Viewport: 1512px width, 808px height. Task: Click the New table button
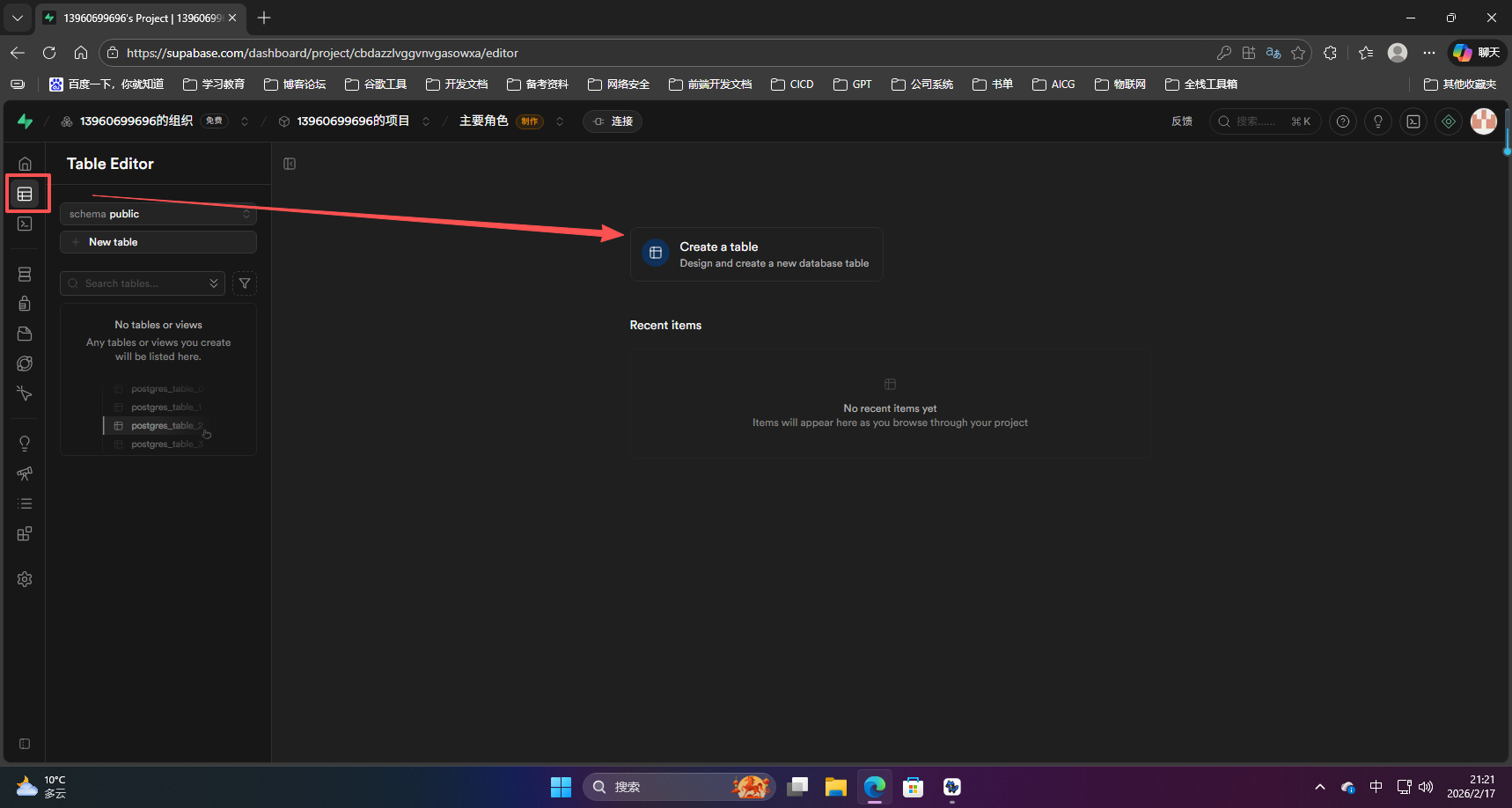158,242
